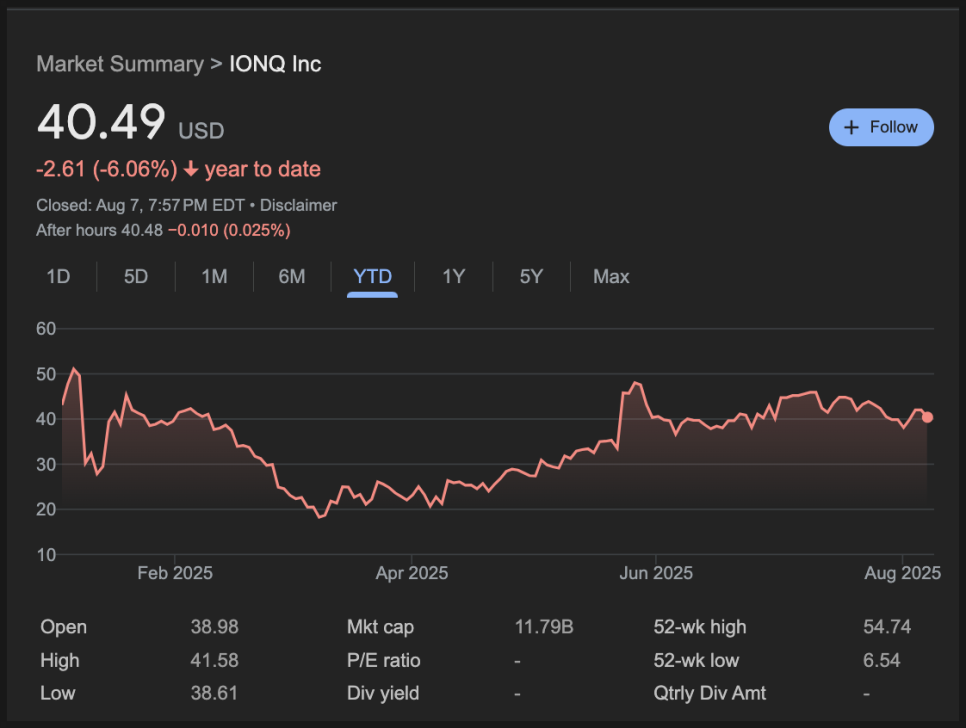Click the Qtrly Div Amt label

(710, 693)
